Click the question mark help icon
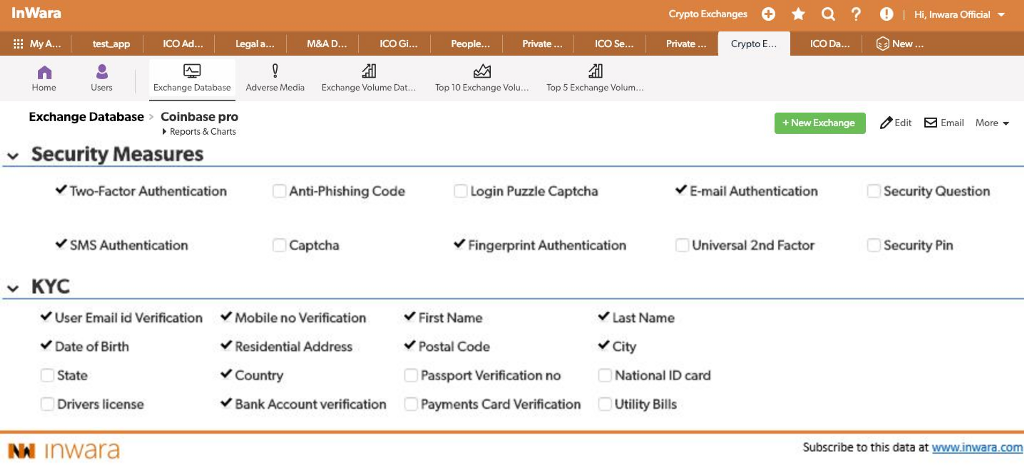This screenshot has width=1024, height=469. point(856,14)
